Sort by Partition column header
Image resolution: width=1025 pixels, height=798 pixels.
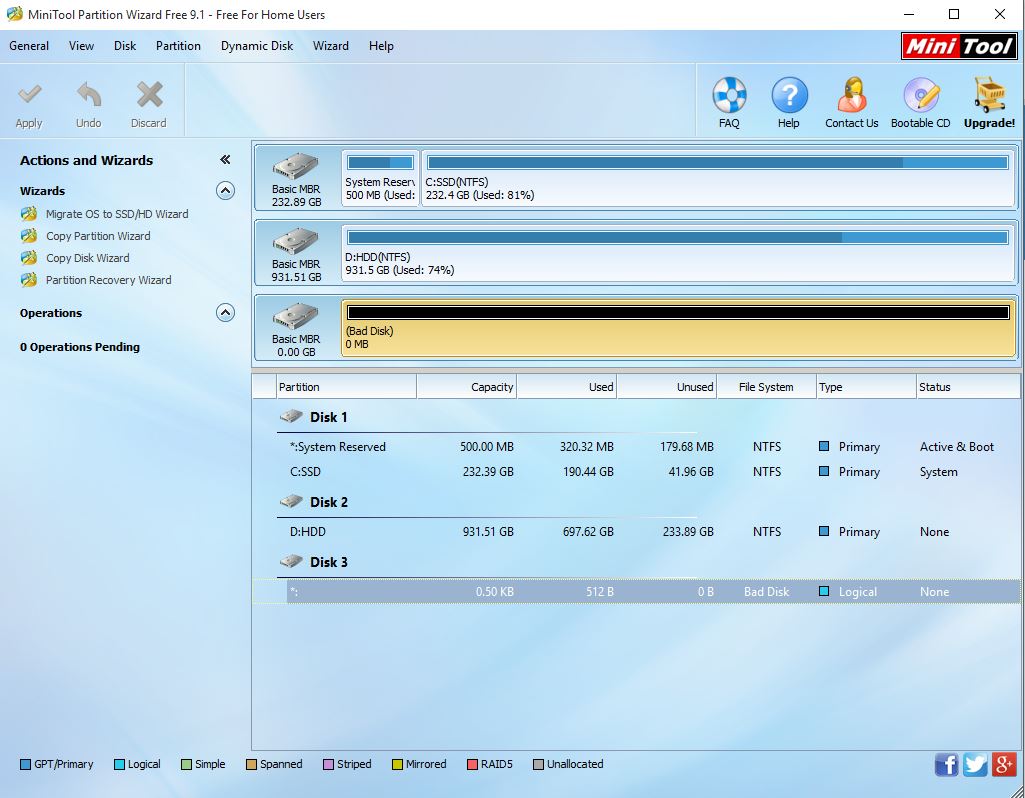[x=346, y=387]
